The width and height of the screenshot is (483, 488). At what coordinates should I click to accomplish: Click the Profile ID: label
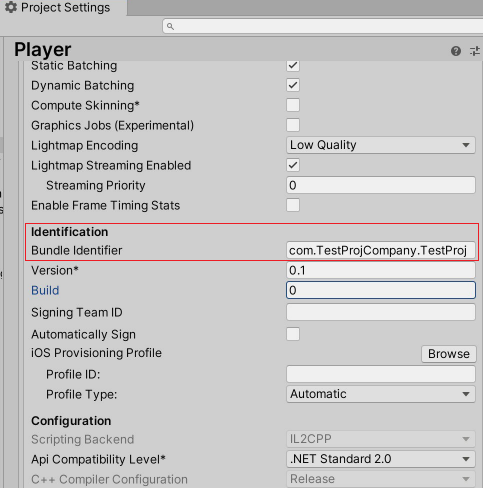coord(73,374)
